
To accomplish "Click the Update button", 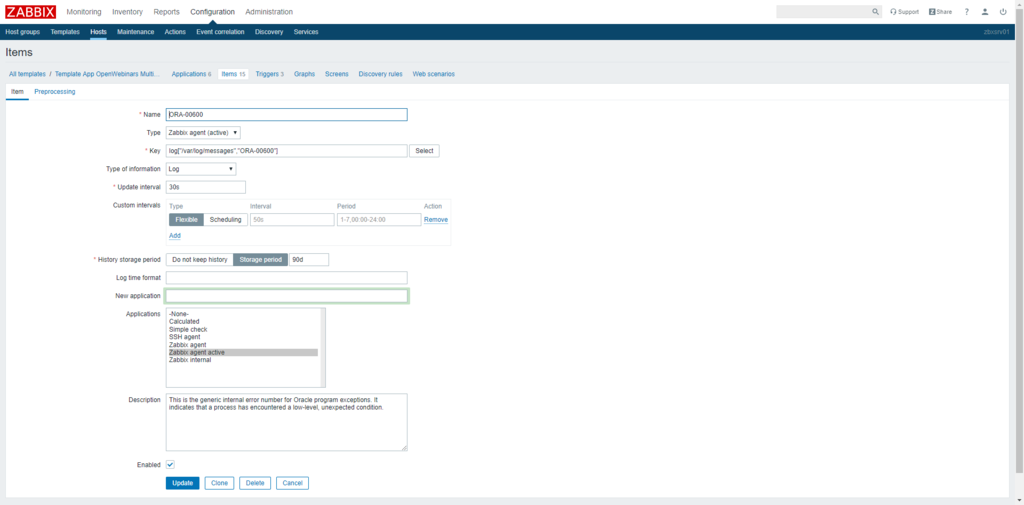I will [182, 483].
